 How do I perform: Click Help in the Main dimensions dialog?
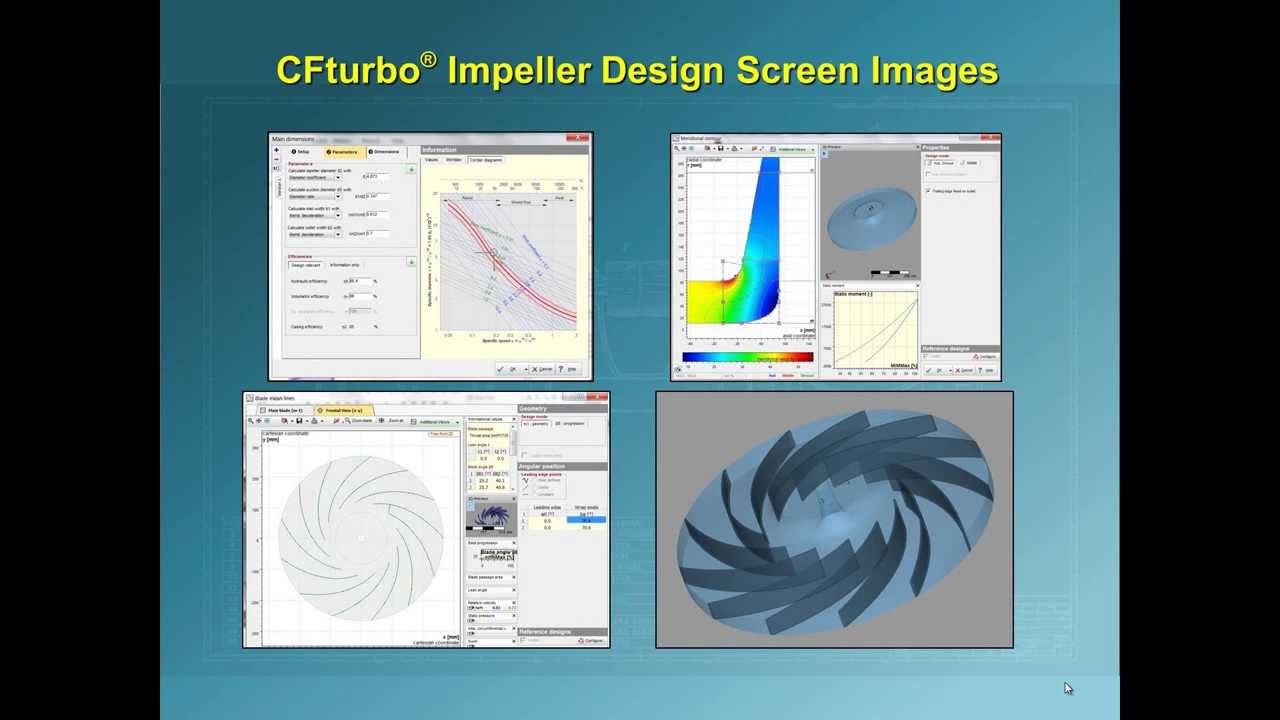point(569,369)
